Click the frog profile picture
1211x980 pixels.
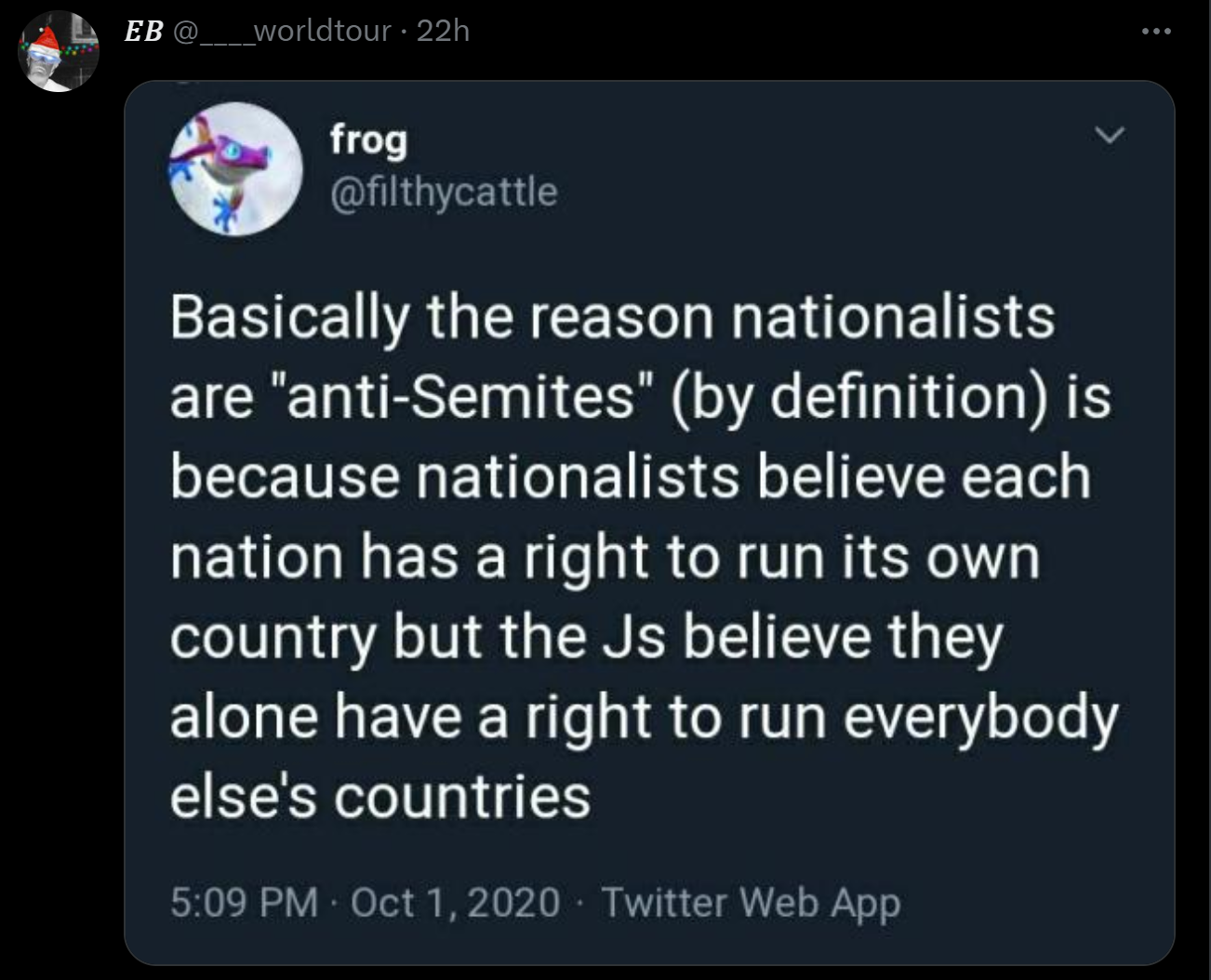[235, 168]
